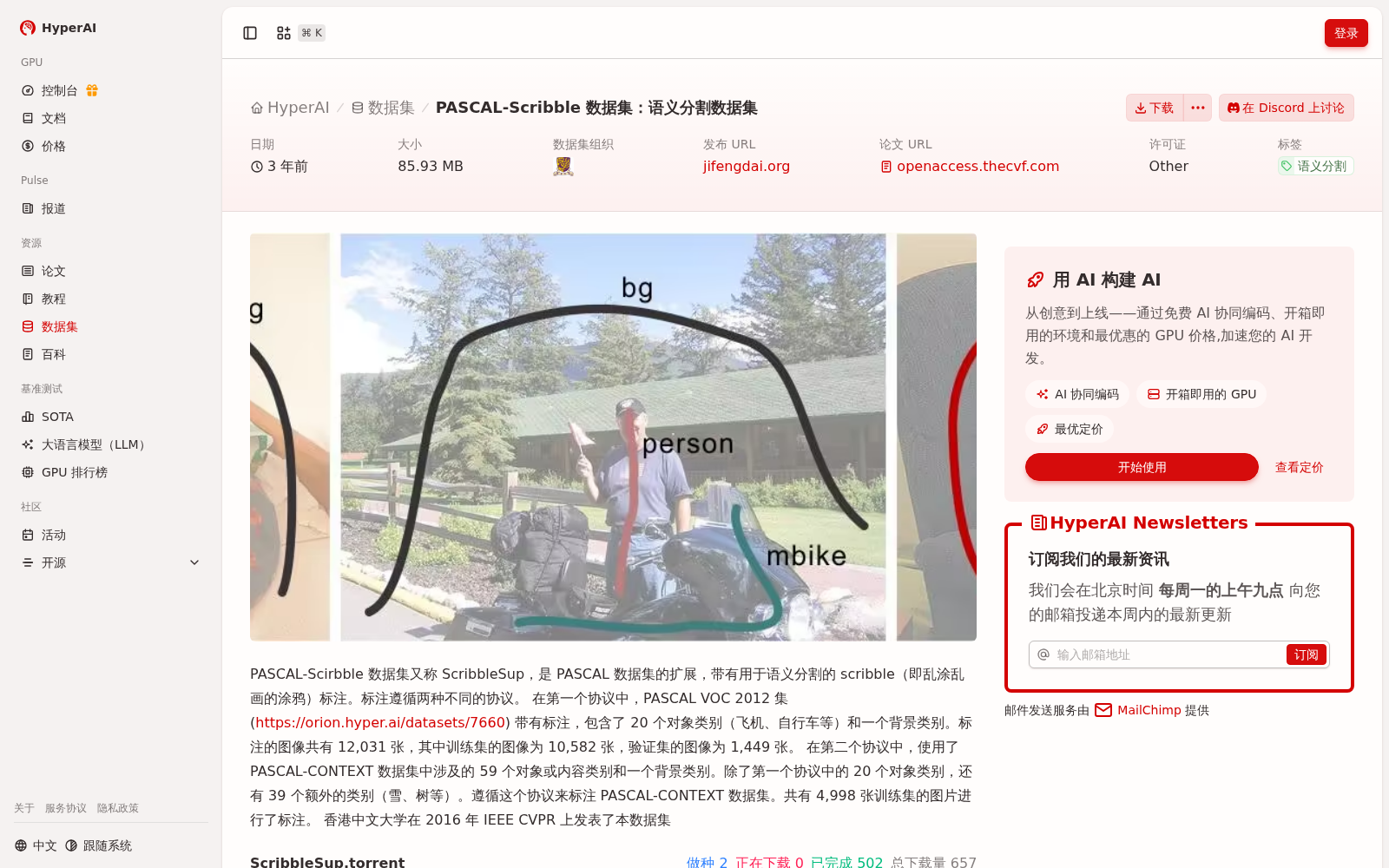The width and height of the screenshot is (1389, 868).
Task: Expand the 开源 section chevron
Action: point(194,562)
